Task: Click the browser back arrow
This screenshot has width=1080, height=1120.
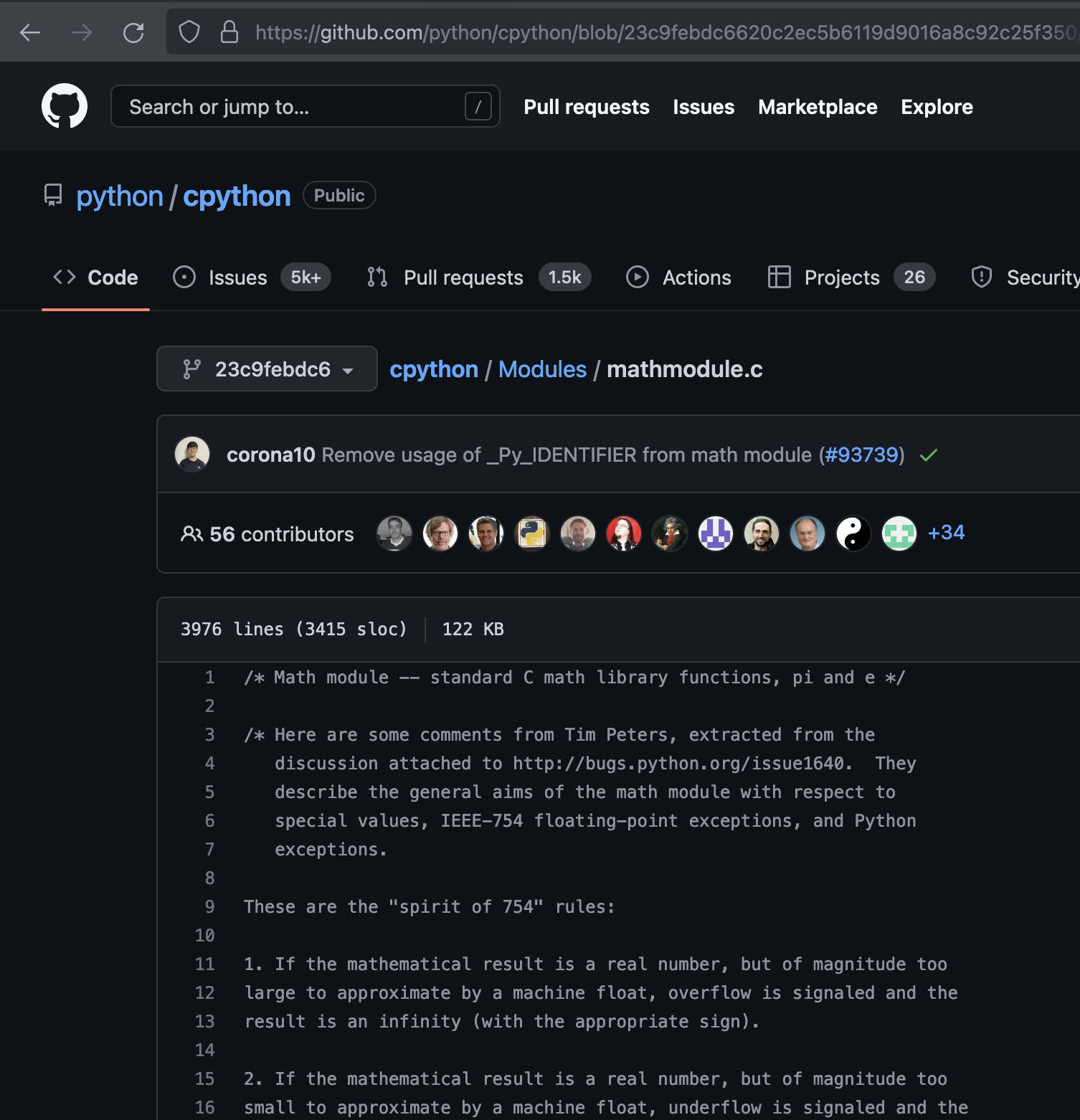Action: 30,32
